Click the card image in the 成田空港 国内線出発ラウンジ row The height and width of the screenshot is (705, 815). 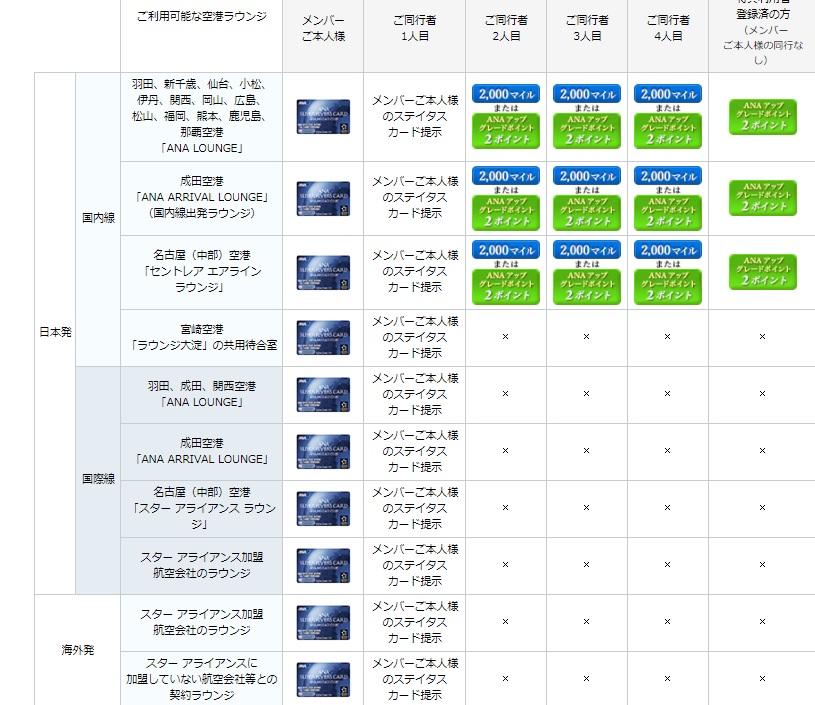(x=323, y=198)
